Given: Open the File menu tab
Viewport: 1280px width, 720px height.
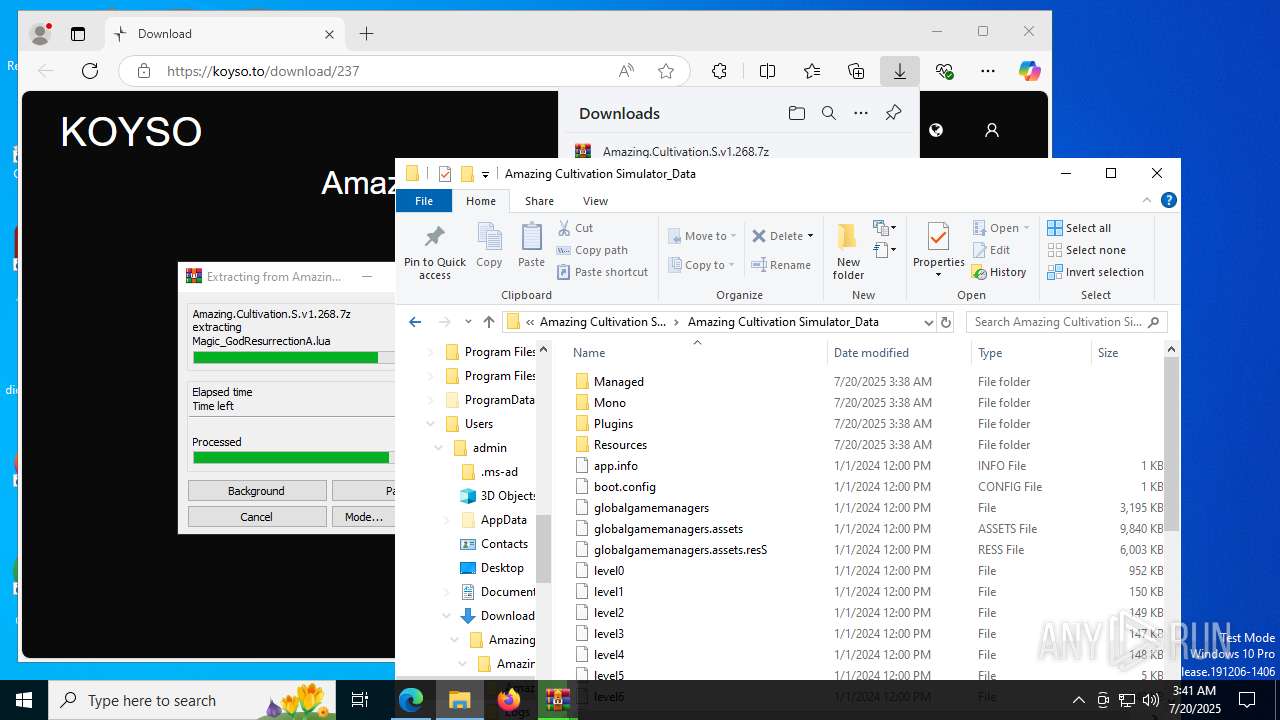Looking at the screenshot, I should [x=424, y=201].
